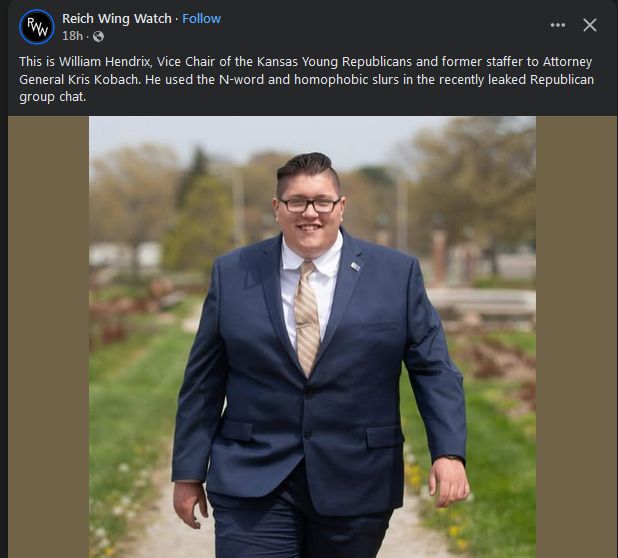Click the jacket's front button in photo
This screenshot has height=558, width=618.
pos(308,435)
